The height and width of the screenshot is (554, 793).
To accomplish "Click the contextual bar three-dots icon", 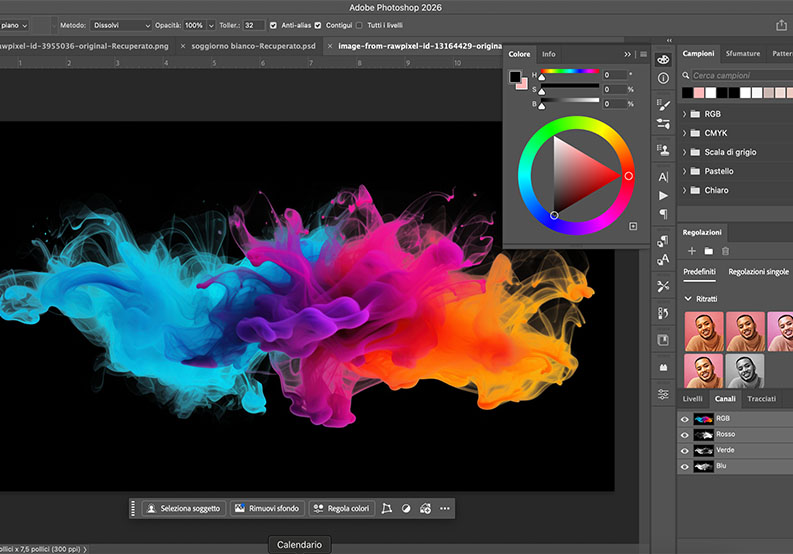I will tap(445, 509).
